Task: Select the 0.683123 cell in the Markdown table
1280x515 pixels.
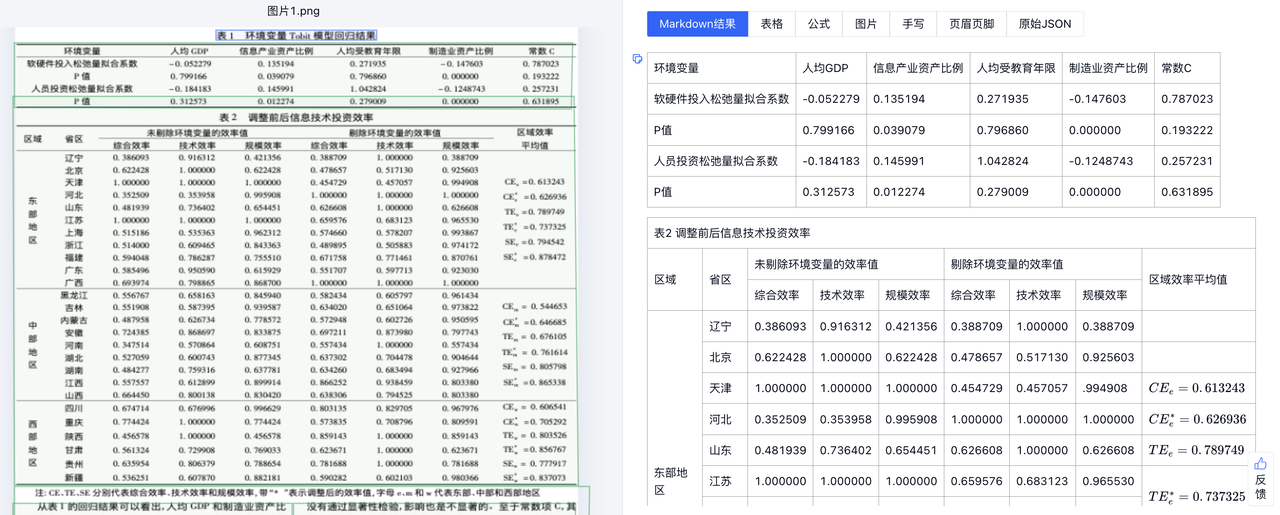Action: tap(1042, 482)
